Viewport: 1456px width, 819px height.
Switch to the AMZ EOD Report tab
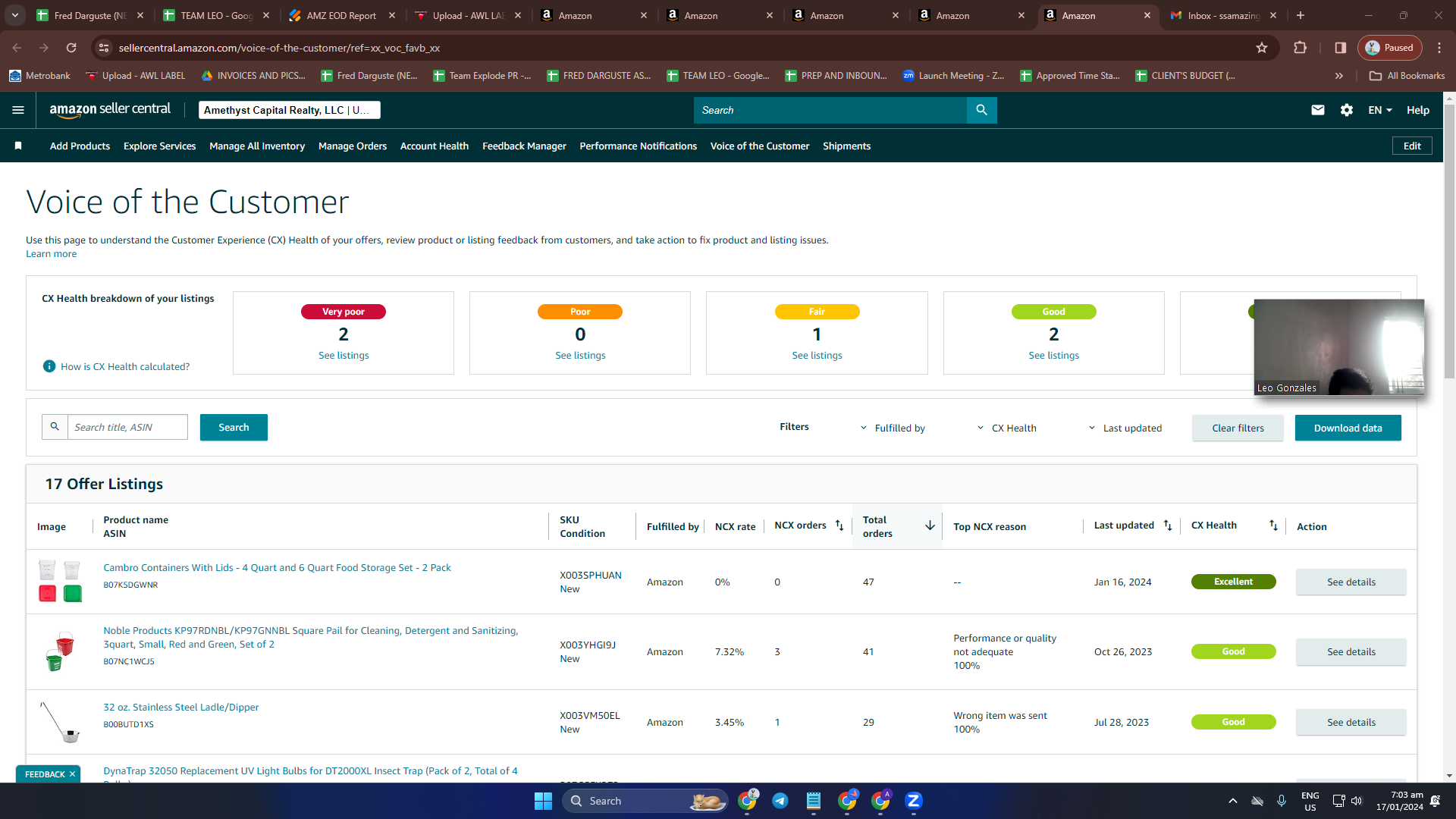pyautogui.click(x=341, y=15)
